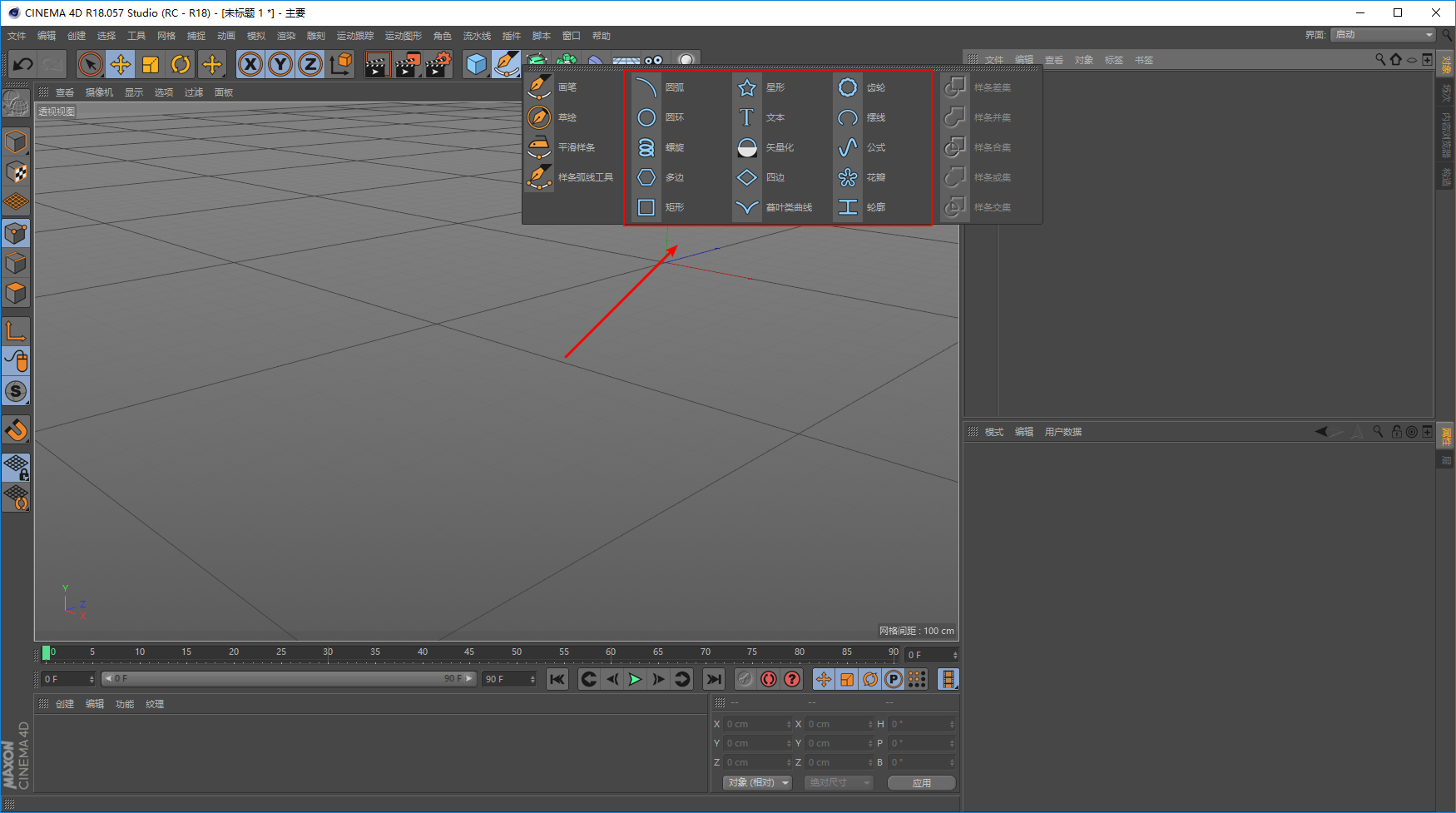1456x813 pixels.
Task: Click the 应用 apply button
Action: [922, 783]
